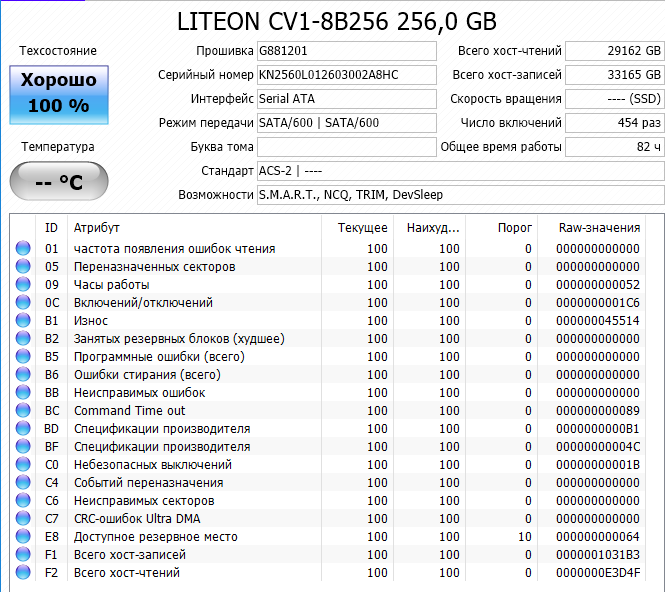Click the status icon for Доступное резервное место
This screenshot has width=665, height=592.
pyautogui.click(x=23, y=537)
